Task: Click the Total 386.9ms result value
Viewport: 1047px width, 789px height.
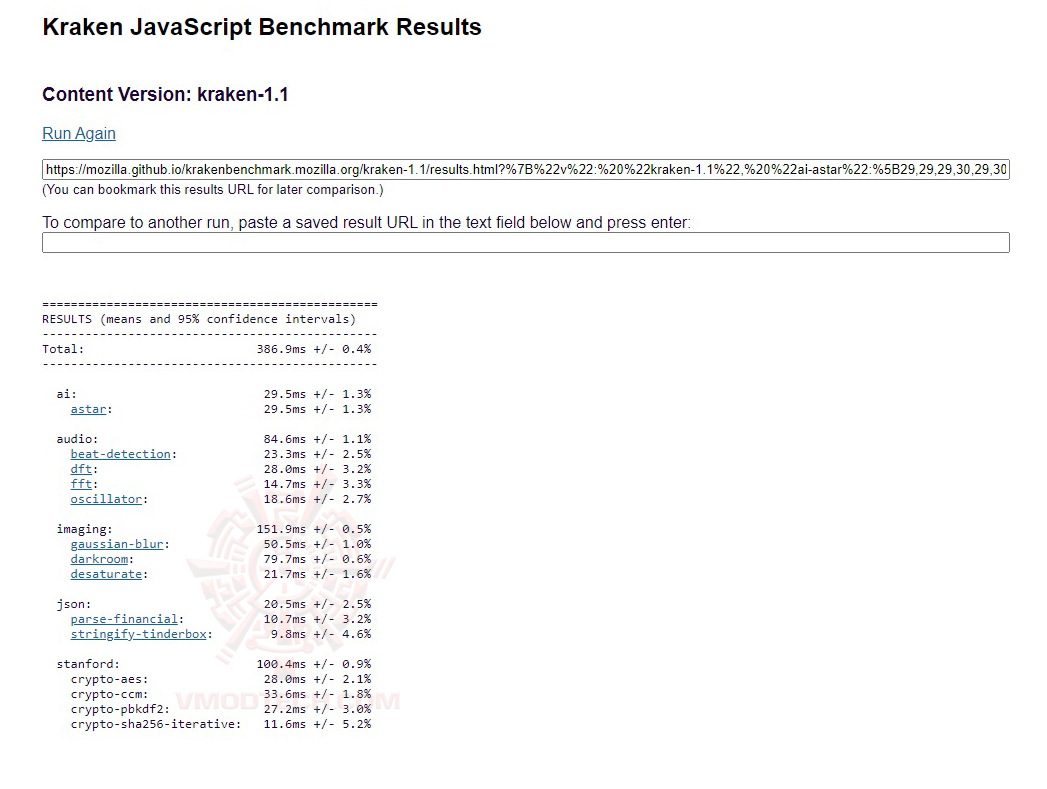Action: [x=281, y=349]
